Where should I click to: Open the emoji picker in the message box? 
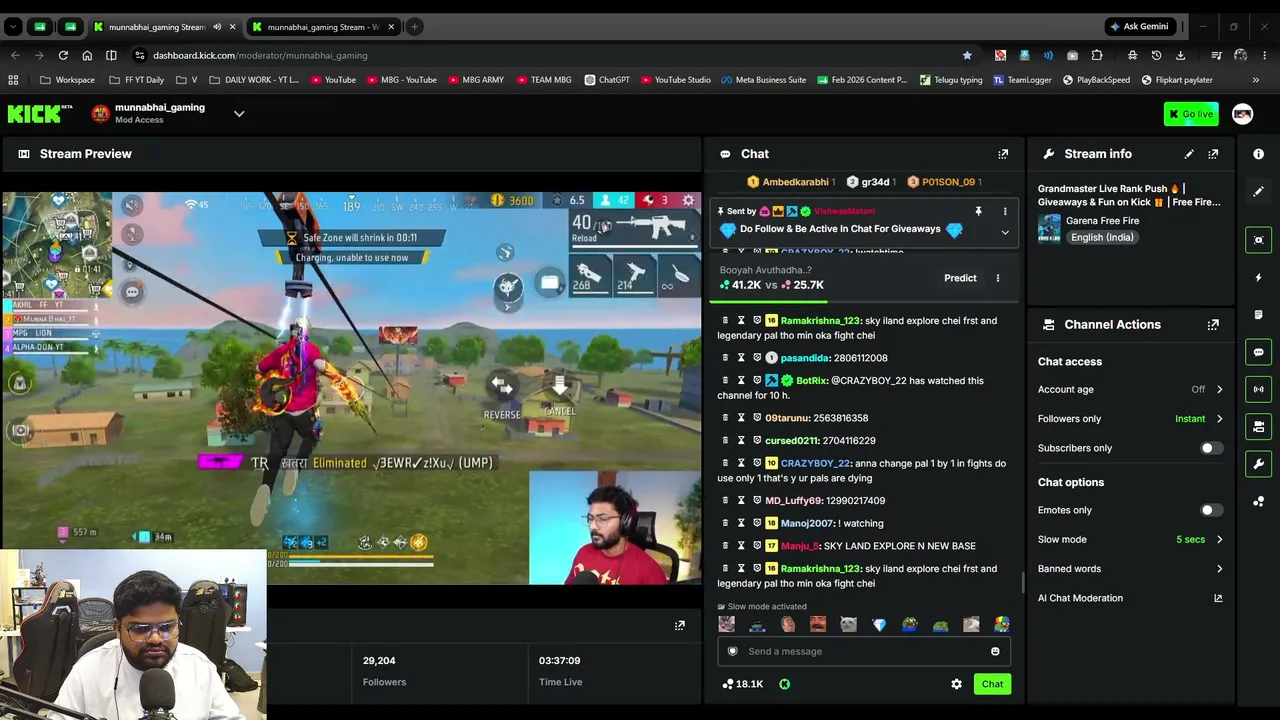coord(995,652)
